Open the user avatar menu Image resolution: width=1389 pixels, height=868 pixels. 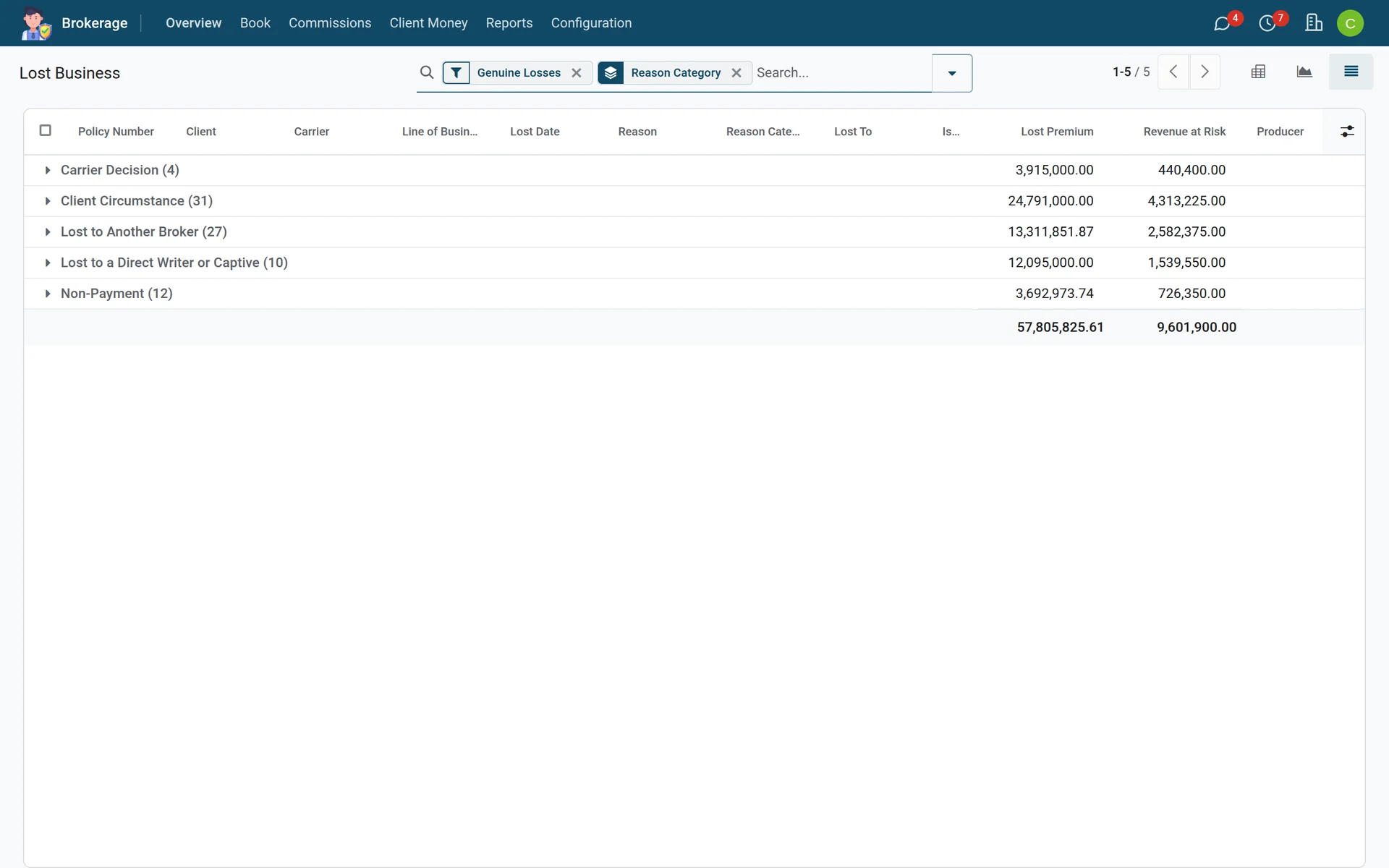pos(1350,23)
